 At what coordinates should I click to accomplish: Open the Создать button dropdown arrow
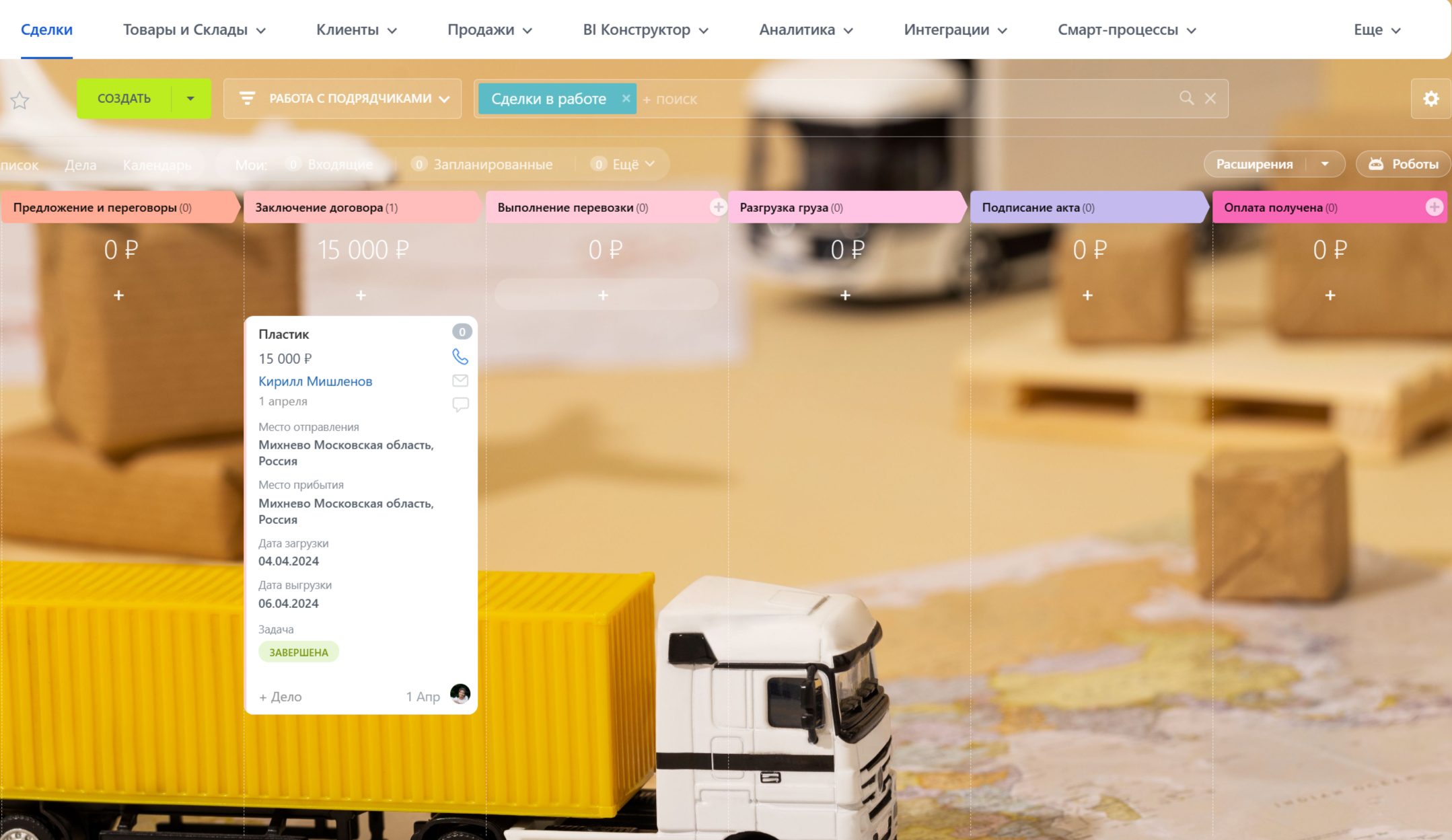click(x=190, y=98)
